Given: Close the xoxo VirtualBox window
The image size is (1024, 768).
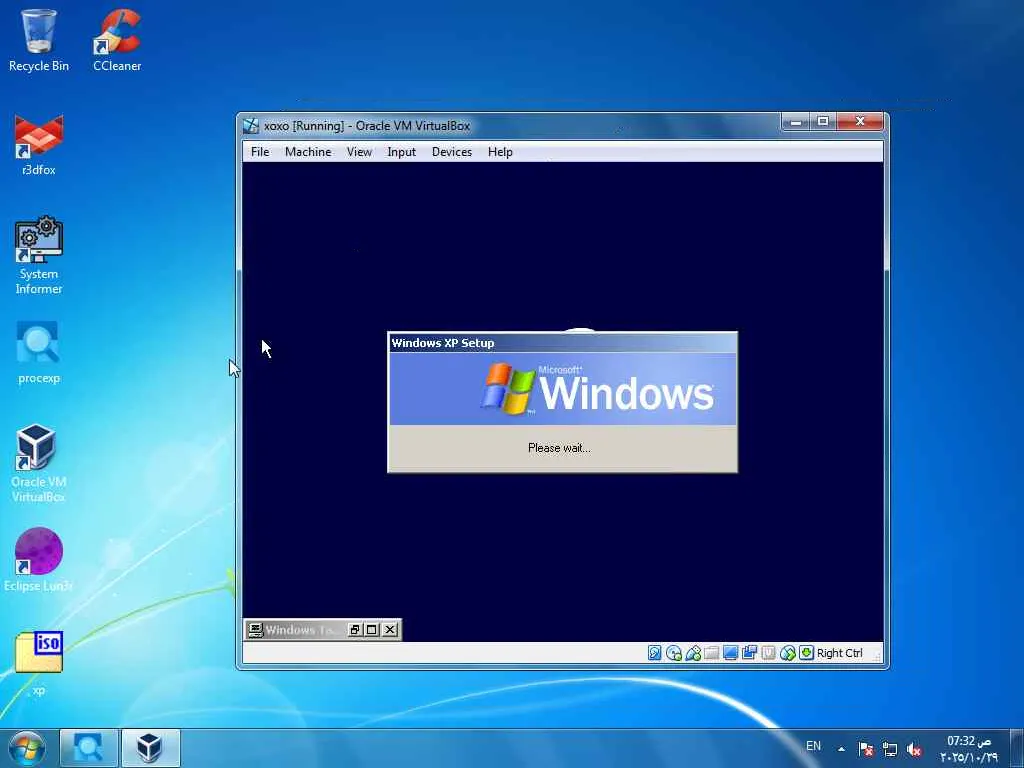Looking at the screenshot, I should [x=860, y=121].
